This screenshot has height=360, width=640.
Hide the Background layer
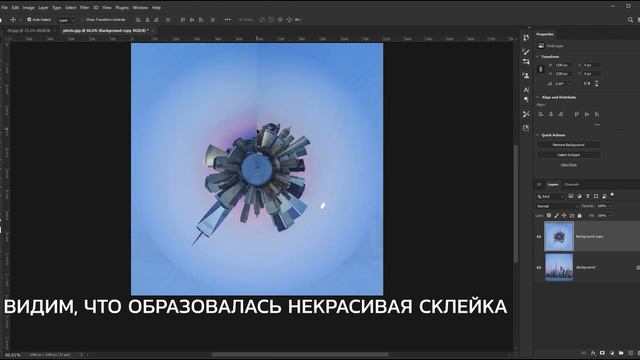[539, 268]
